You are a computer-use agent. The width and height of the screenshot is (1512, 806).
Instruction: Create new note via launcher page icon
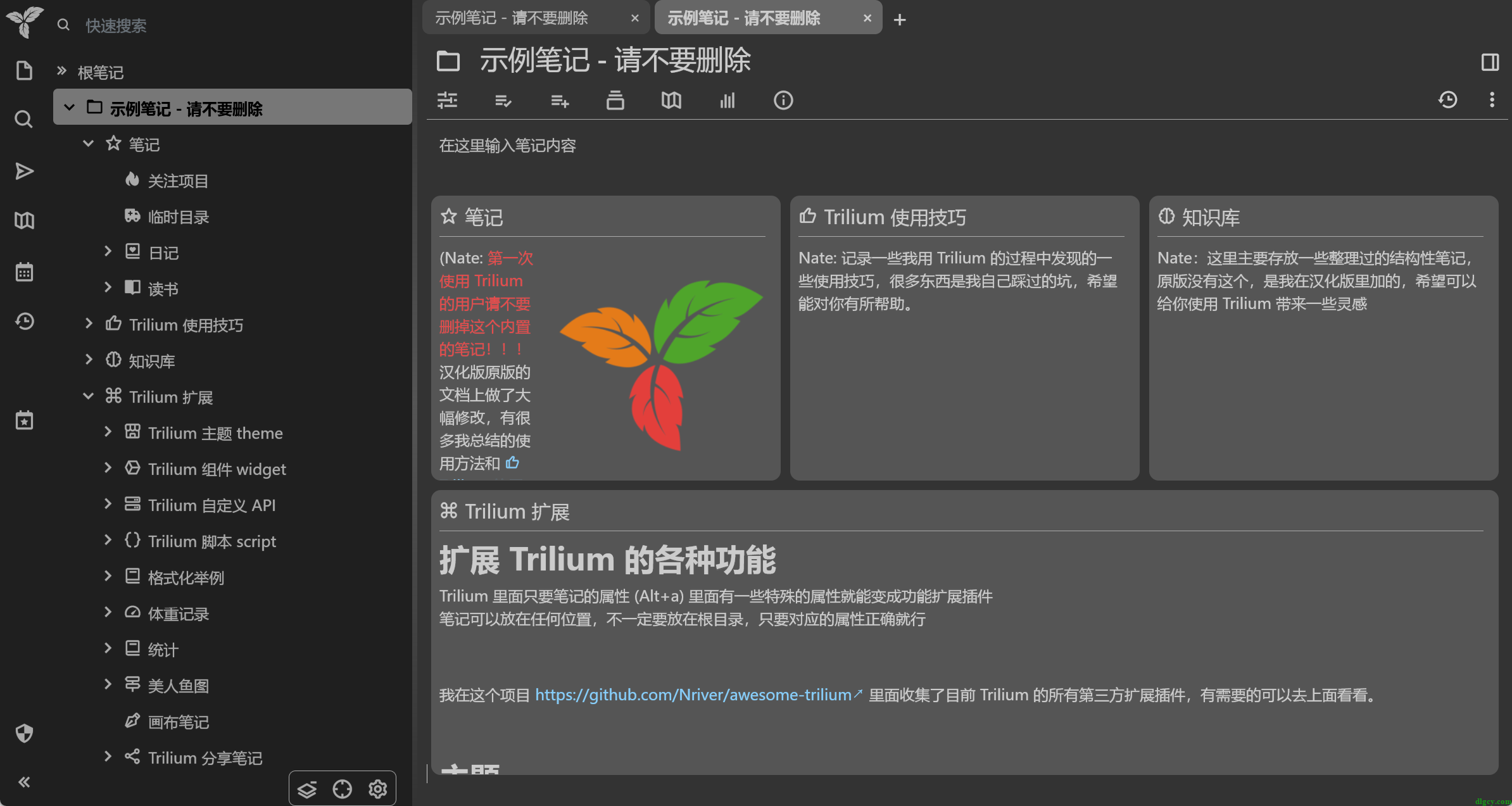(24, 70)
